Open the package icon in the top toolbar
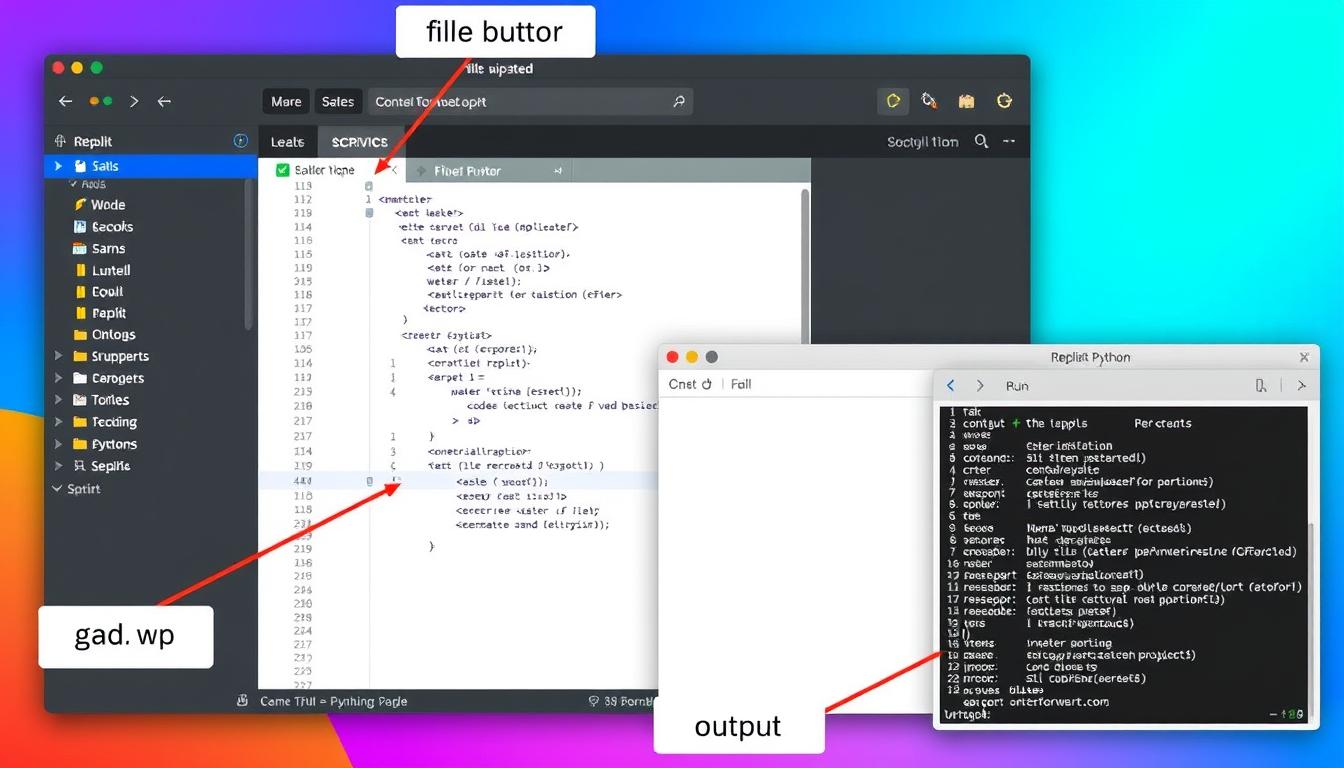The width and height of the screenshot is (1344, 768). click(966, 101)
